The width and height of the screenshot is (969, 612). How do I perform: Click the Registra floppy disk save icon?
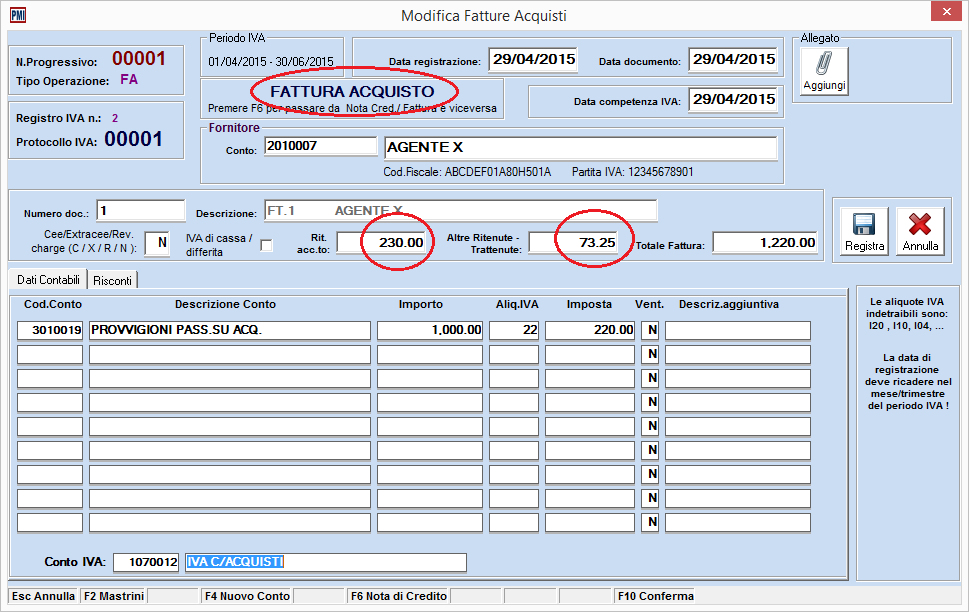click(864, 226)
